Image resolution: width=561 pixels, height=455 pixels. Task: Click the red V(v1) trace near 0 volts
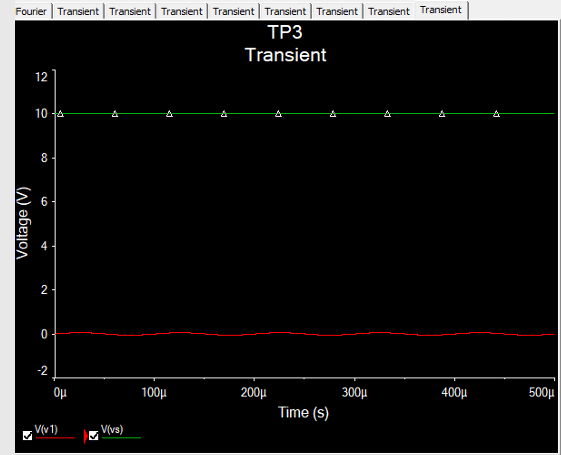(x=304, y=334)
